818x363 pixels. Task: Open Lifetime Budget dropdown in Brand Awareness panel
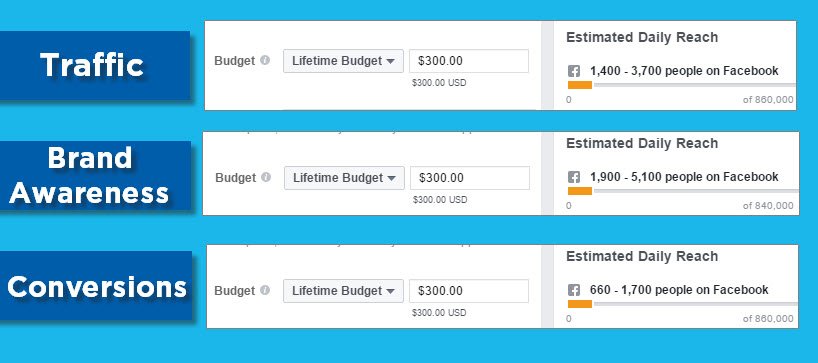[344, 178]
